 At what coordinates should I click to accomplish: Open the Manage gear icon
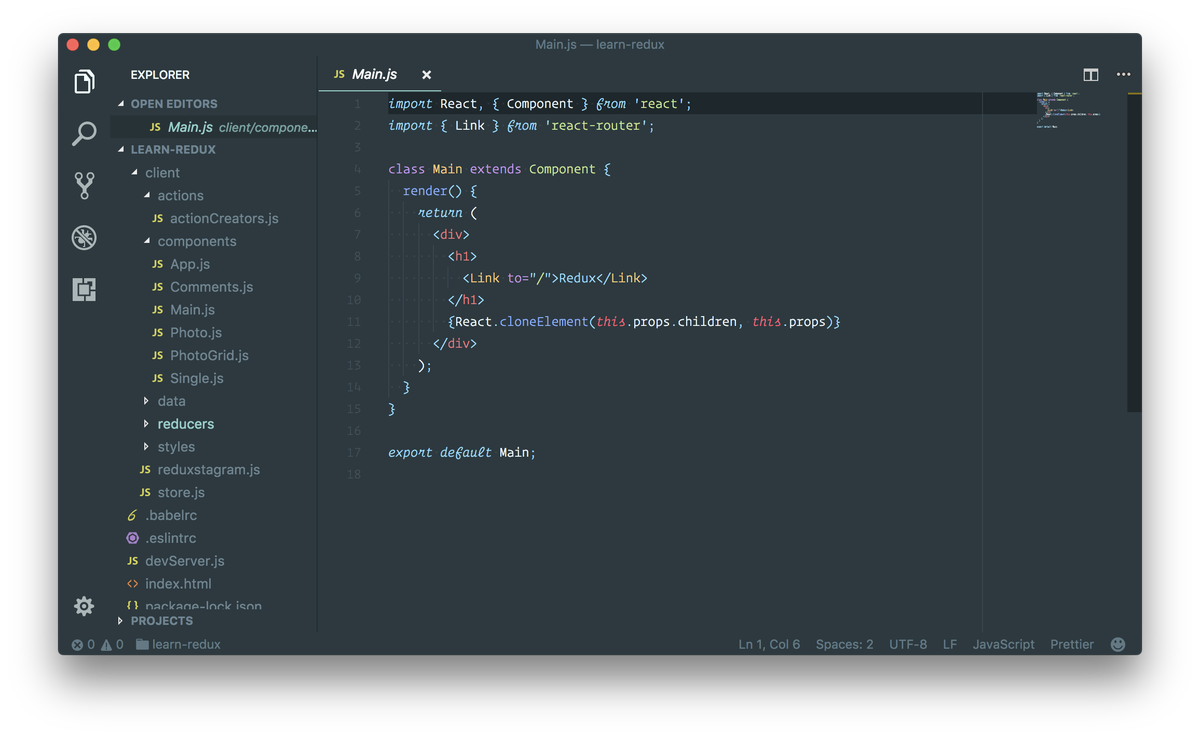tap(84, 605)
